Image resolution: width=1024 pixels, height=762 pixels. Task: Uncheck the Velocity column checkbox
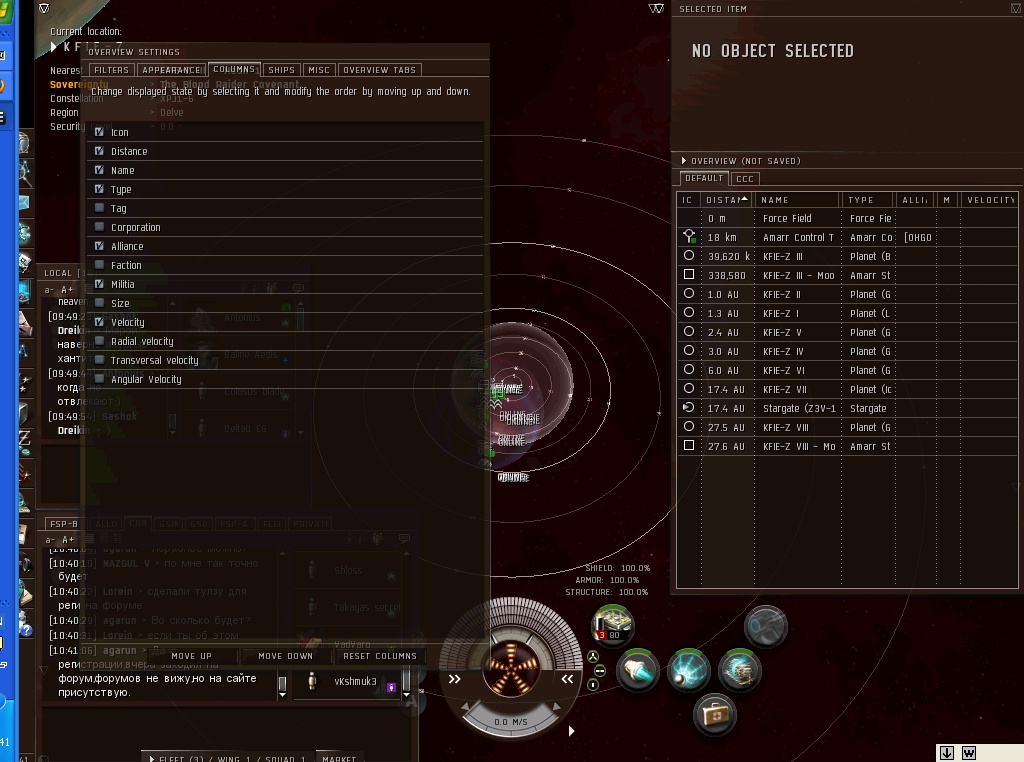(x=99, y=321)
